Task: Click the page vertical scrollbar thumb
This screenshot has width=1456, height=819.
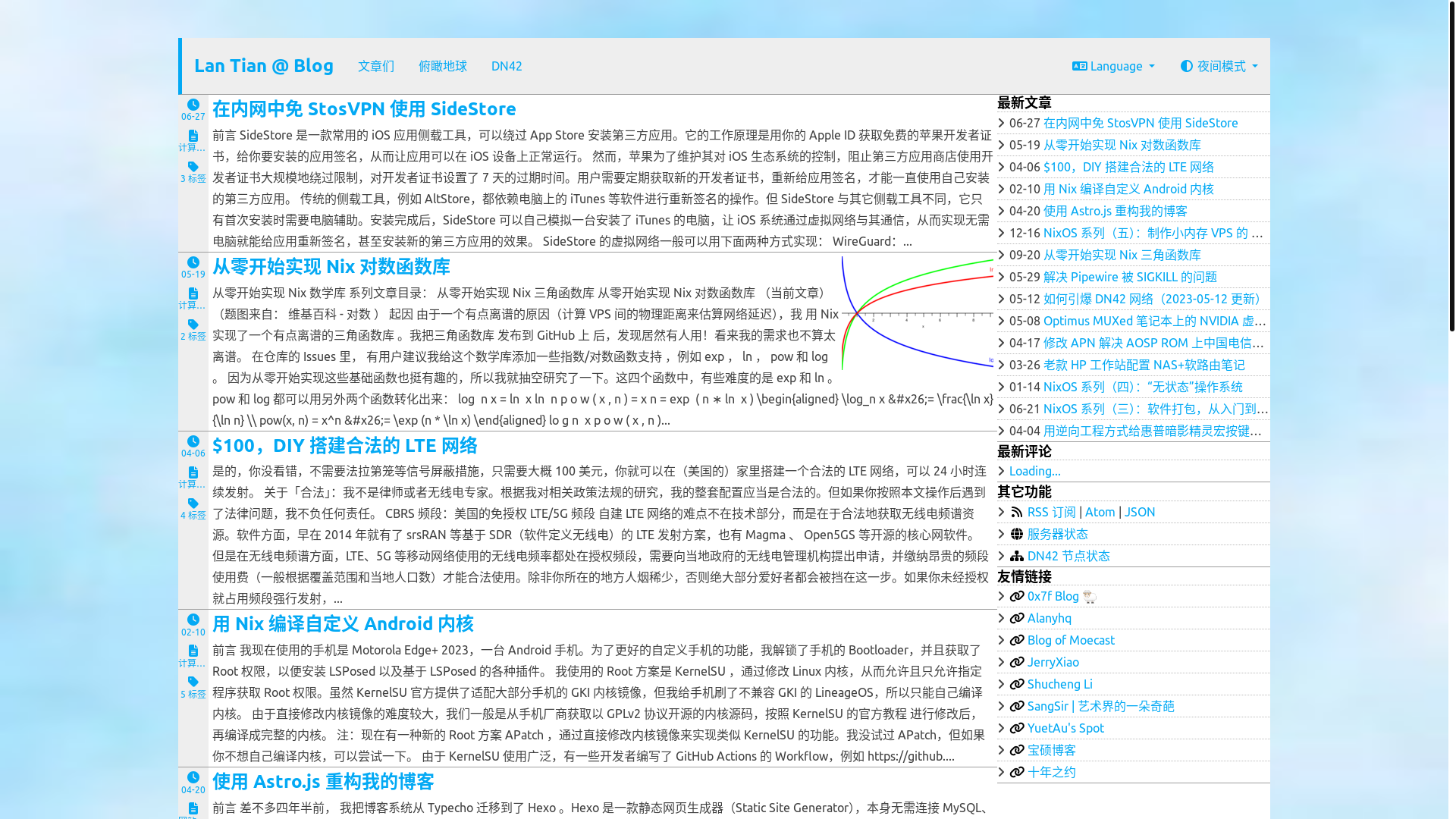Action: [1451, 167]
